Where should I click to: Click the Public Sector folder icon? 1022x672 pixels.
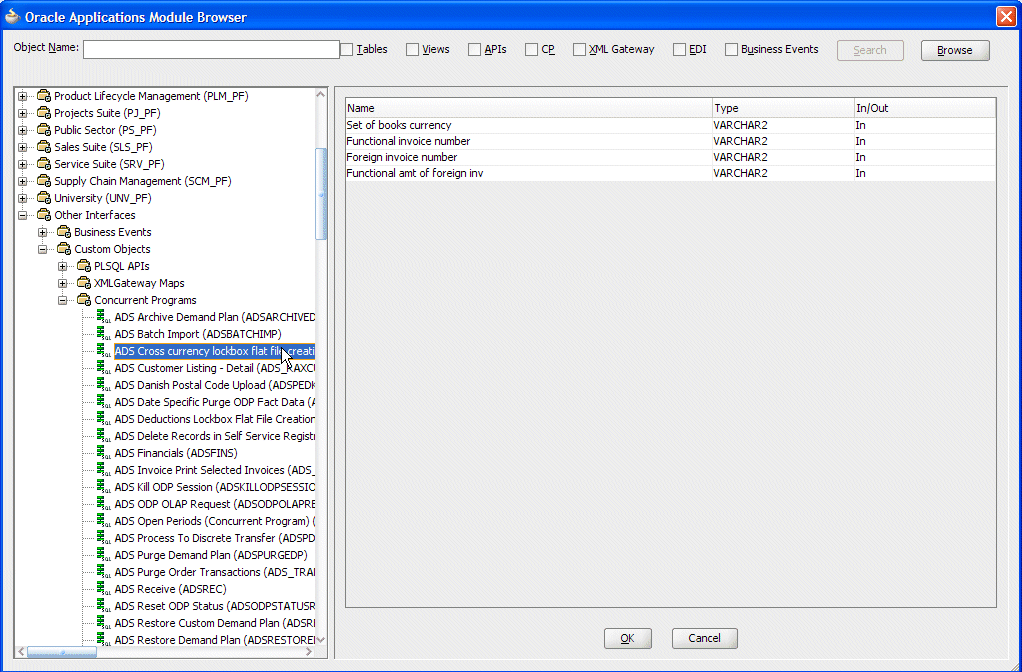(44, 130)
